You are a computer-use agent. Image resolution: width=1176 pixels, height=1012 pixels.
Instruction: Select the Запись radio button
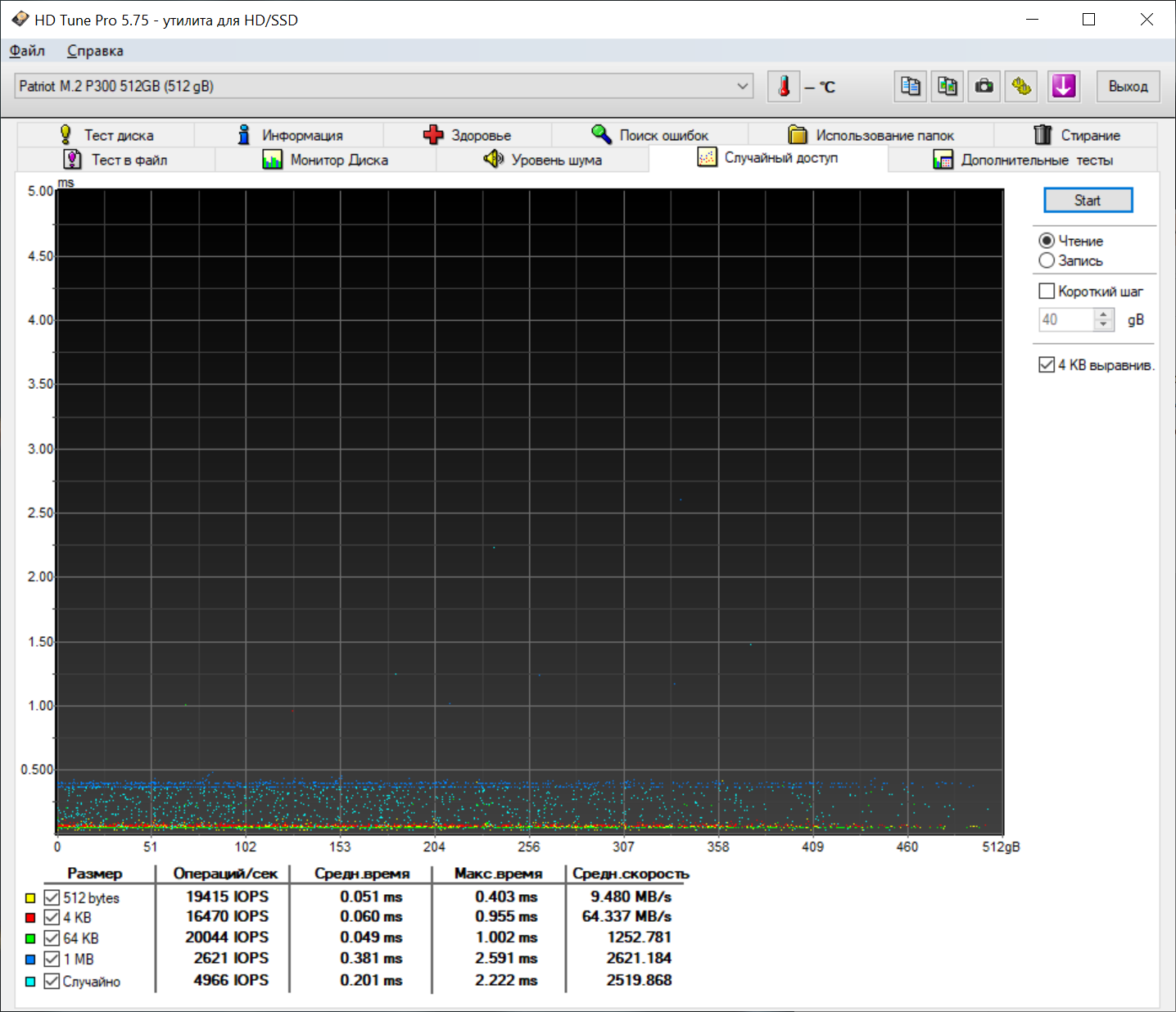click(x=1047, y=261)
